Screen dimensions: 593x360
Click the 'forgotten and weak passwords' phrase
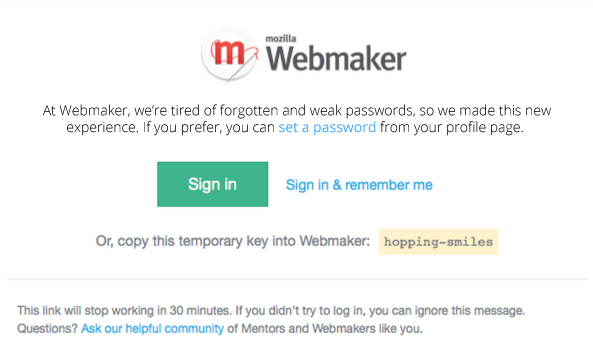pyautogui.click(x=317, y=110)
